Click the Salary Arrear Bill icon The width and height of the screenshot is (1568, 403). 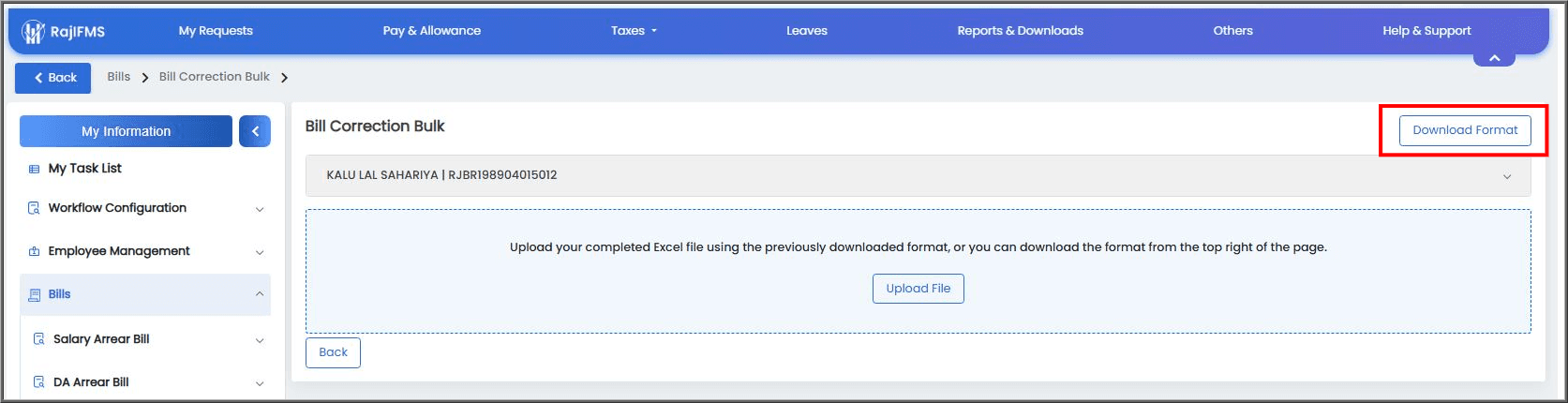point(38,339)
